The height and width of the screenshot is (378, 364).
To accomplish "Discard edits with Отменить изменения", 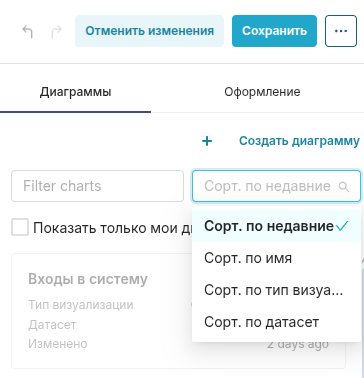I will click(x=149, y=31).
